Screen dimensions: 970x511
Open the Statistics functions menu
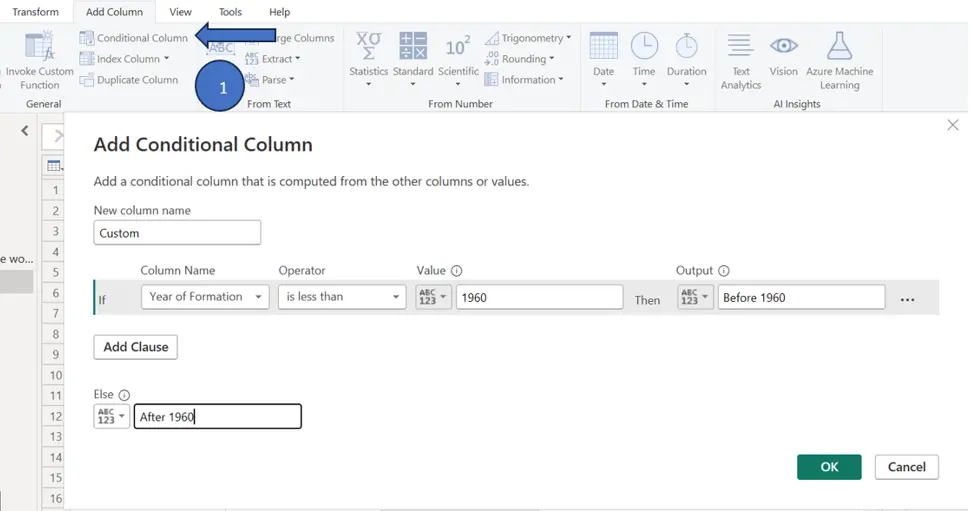[368, 60]
